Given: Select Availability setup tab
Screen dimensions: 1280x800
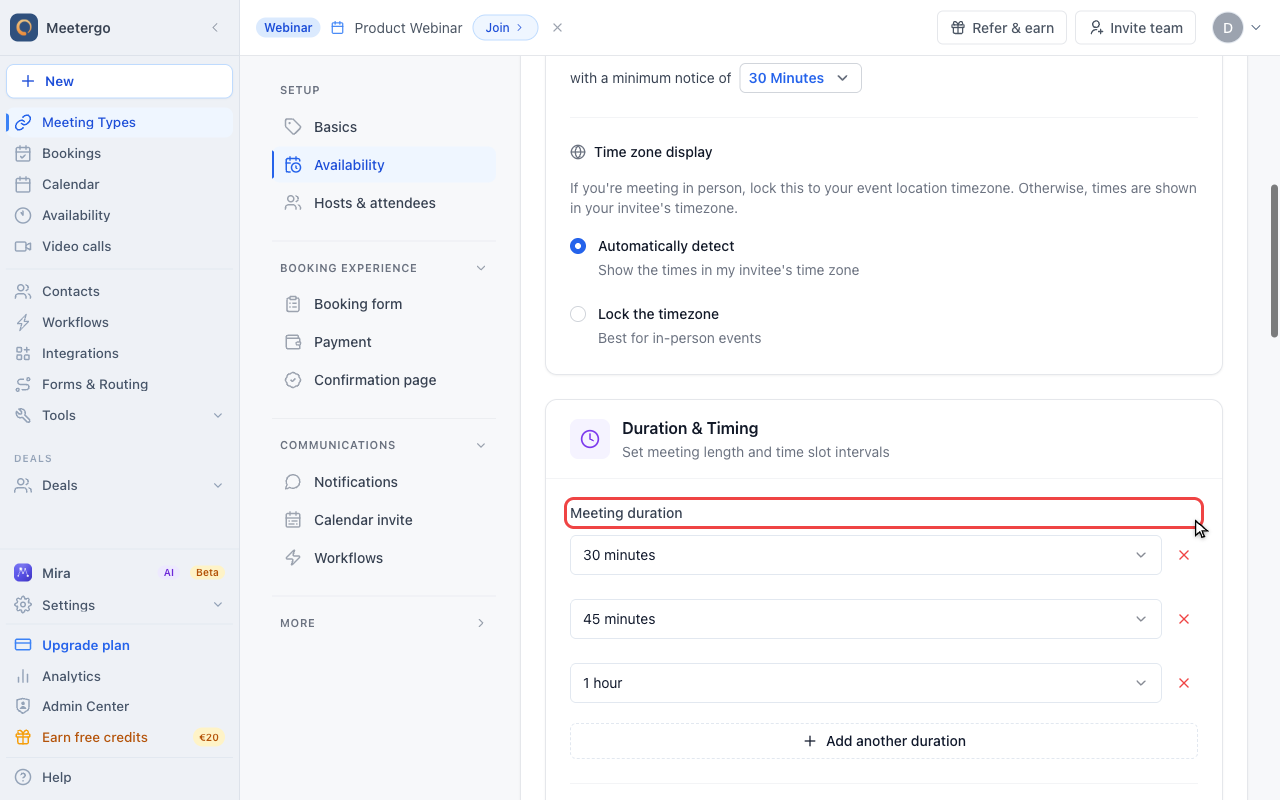Looking at the screenshot, I should point(384,165).
